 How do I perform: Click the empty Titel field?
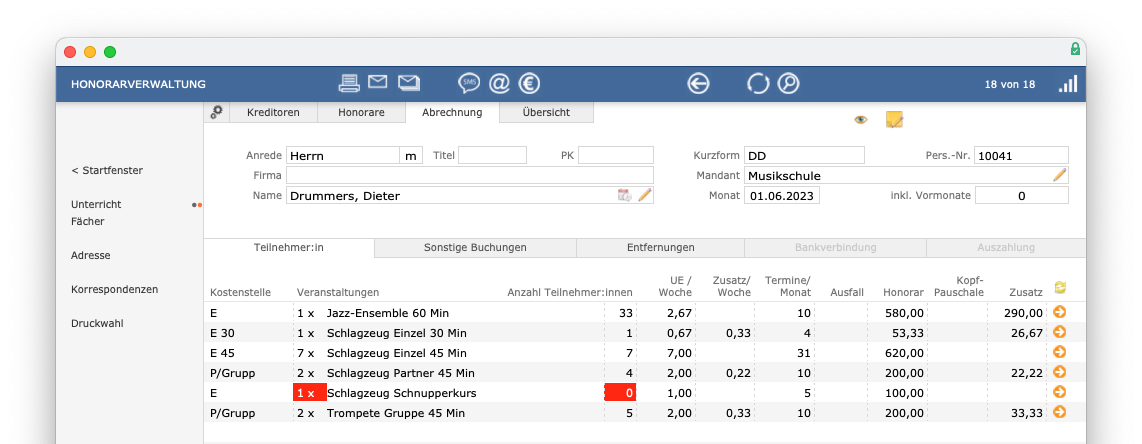pos(492,155)
